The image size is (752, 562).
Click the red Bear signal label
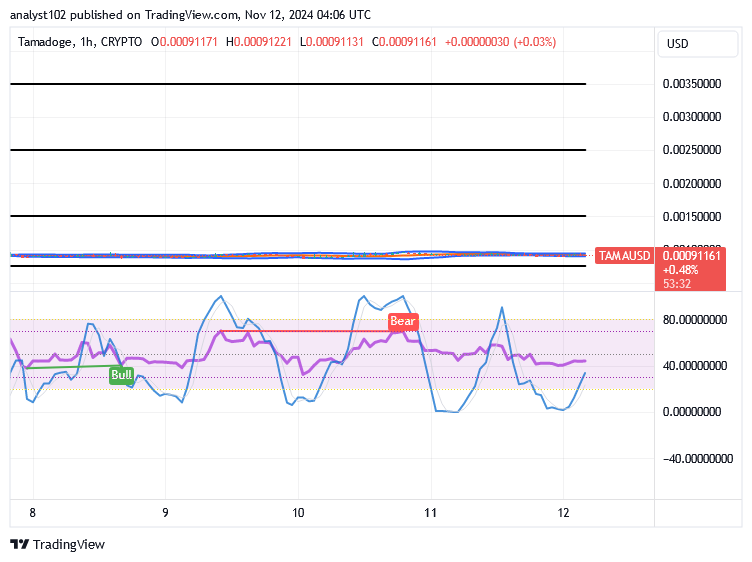coord(403,321)
